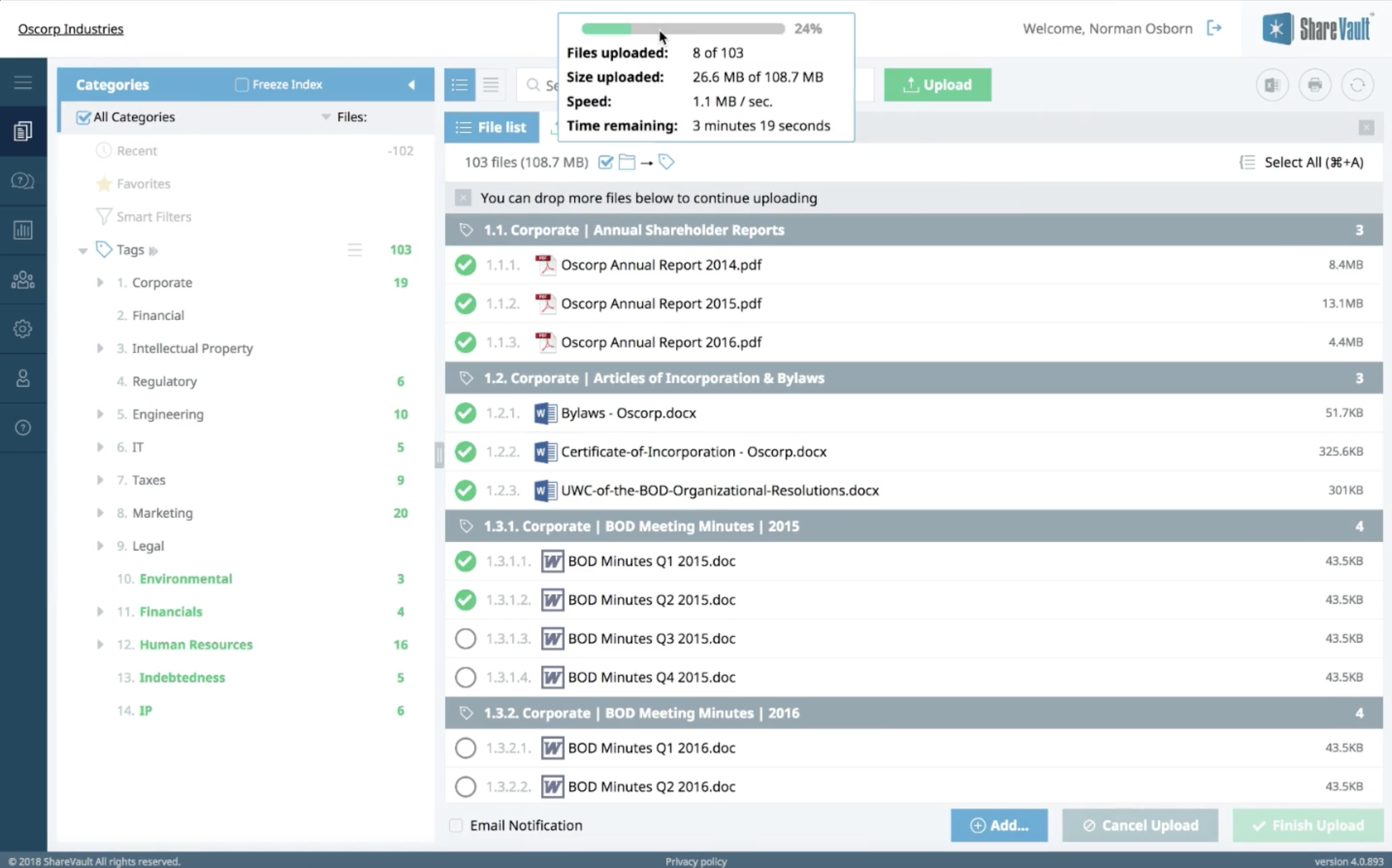Open the documents section in sidebar
The height and width of the screenshot is (868, 1392).
click(x=23, y=131)
